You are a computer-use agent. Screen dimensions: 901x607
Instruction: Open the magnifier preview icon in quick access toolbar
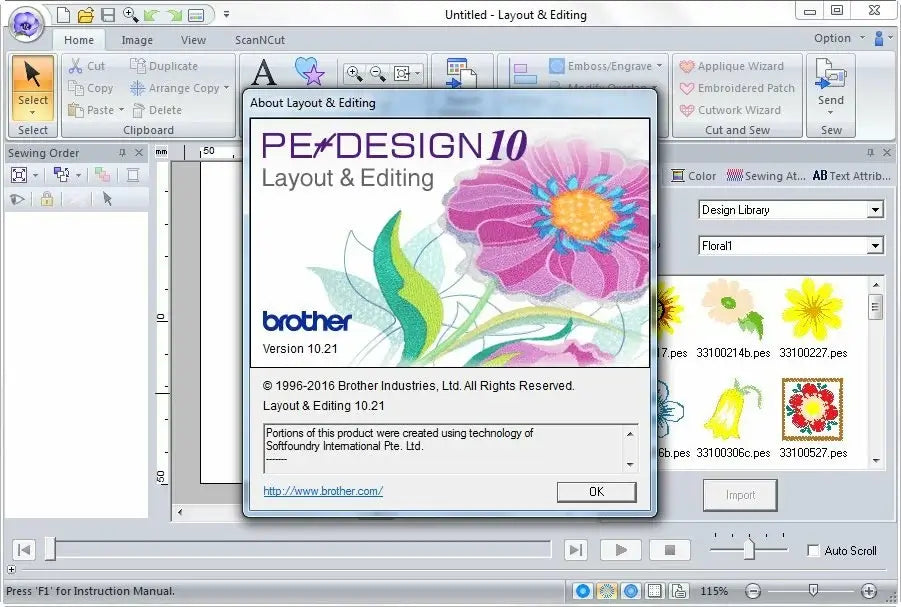130,15
